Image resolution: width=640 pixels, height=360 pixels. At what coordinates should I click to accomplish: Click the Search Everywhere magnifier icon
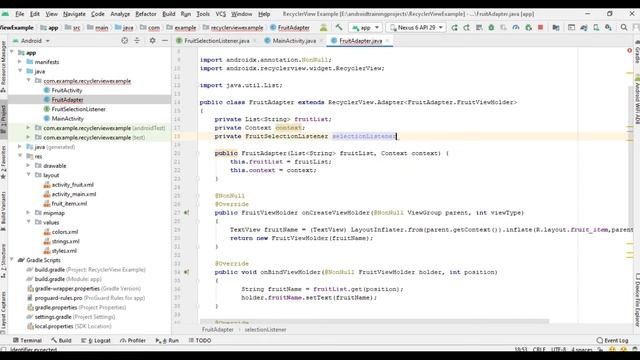point(624,27)
